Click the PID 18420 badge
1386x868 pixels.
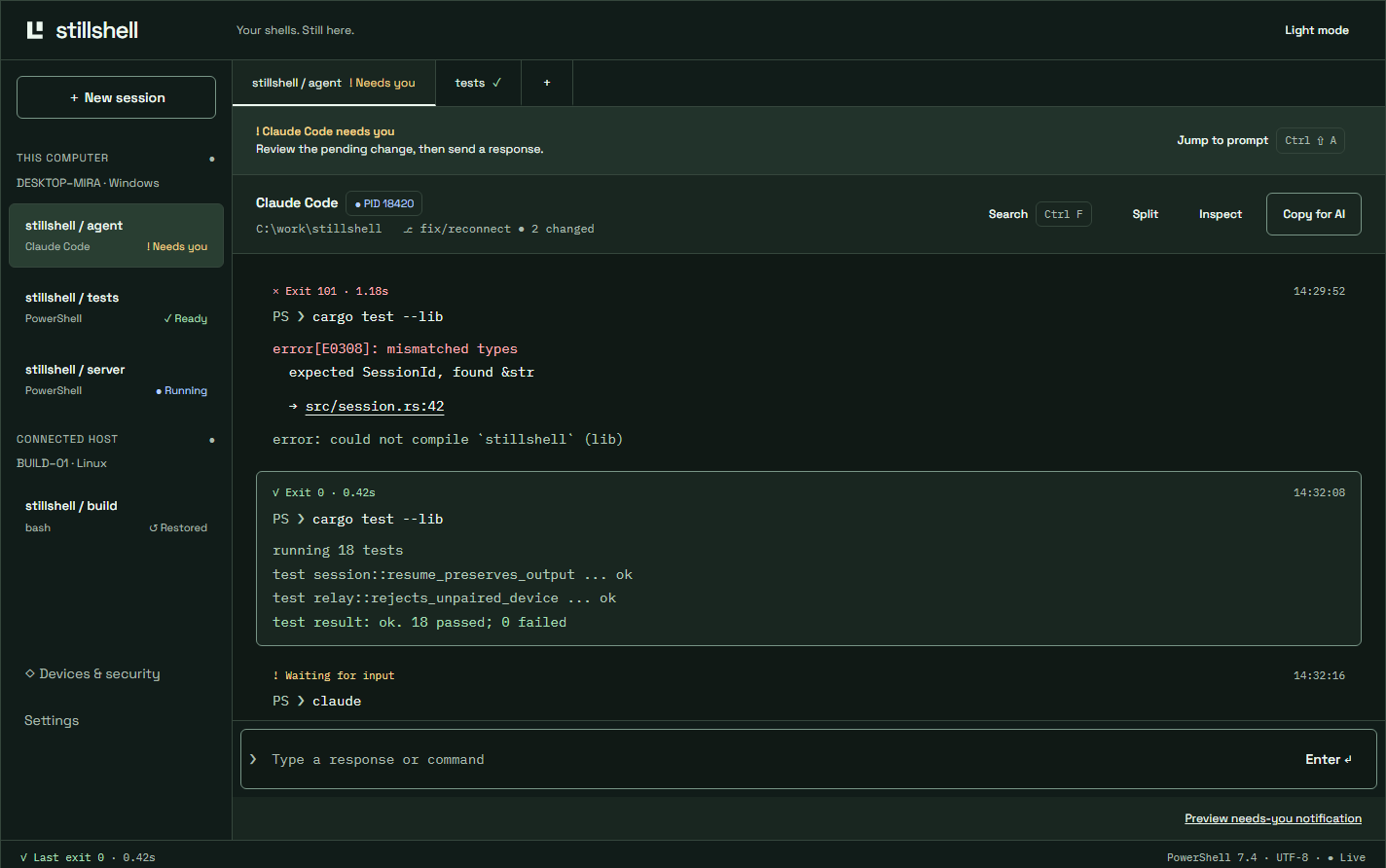tap(383, 203)
